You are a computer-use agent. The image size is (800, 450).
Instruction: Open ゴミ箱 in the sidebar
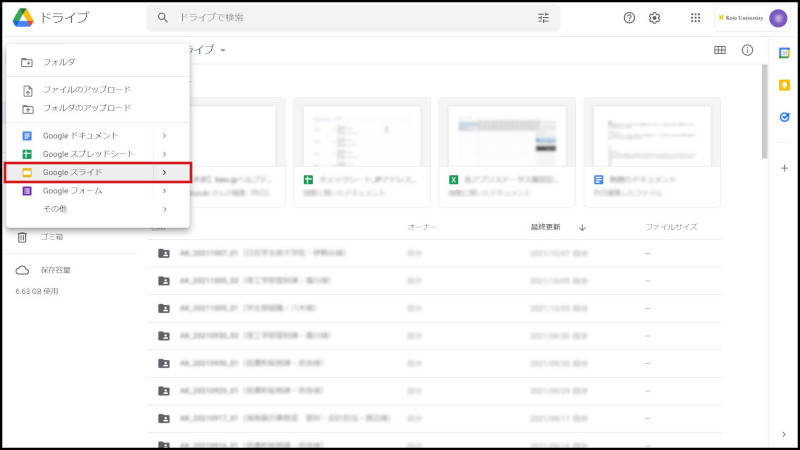(52, 237)
